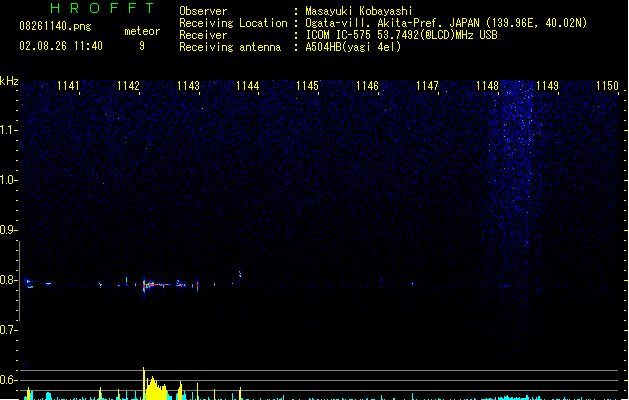Click the kHz axis unit label
The width and height of the screenshot is (629, 400).
pyautogui.click(x=9, y=81)
